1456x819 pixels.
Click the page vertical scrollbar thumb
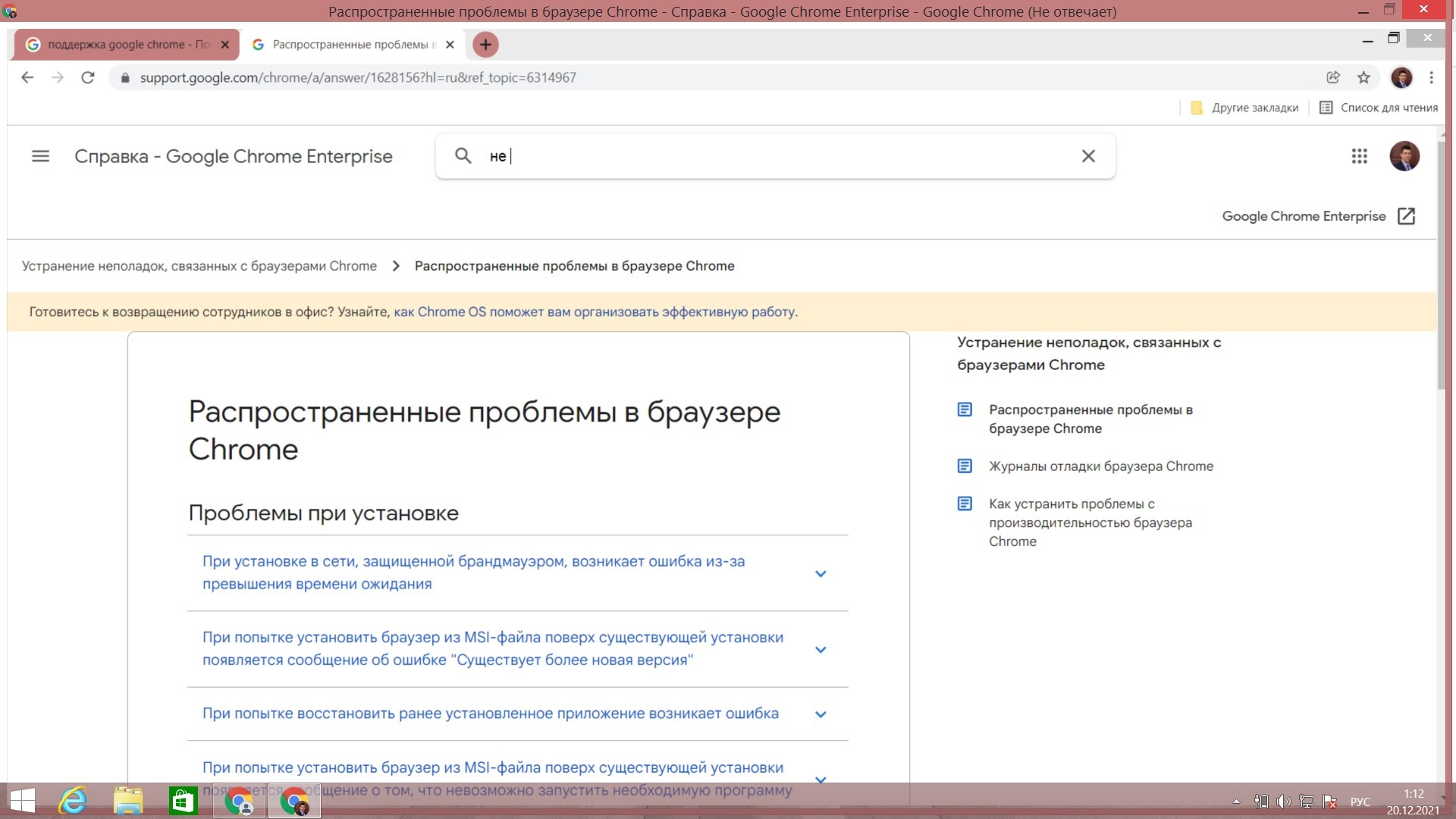point(1442,264)
